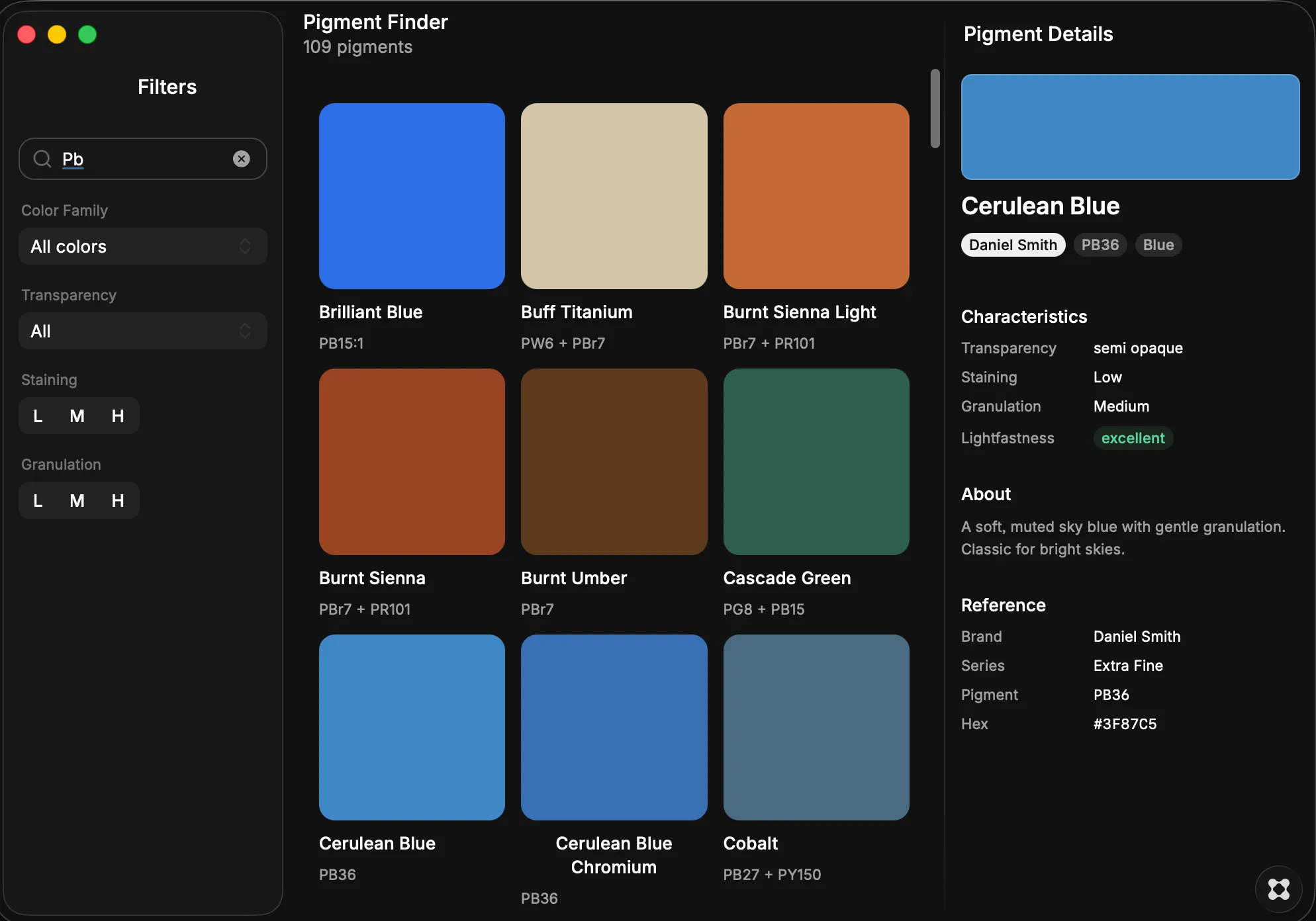Select the Buff Titanium swatch
The height and width of the screenshot is (921, 1316).
[614, 196]
